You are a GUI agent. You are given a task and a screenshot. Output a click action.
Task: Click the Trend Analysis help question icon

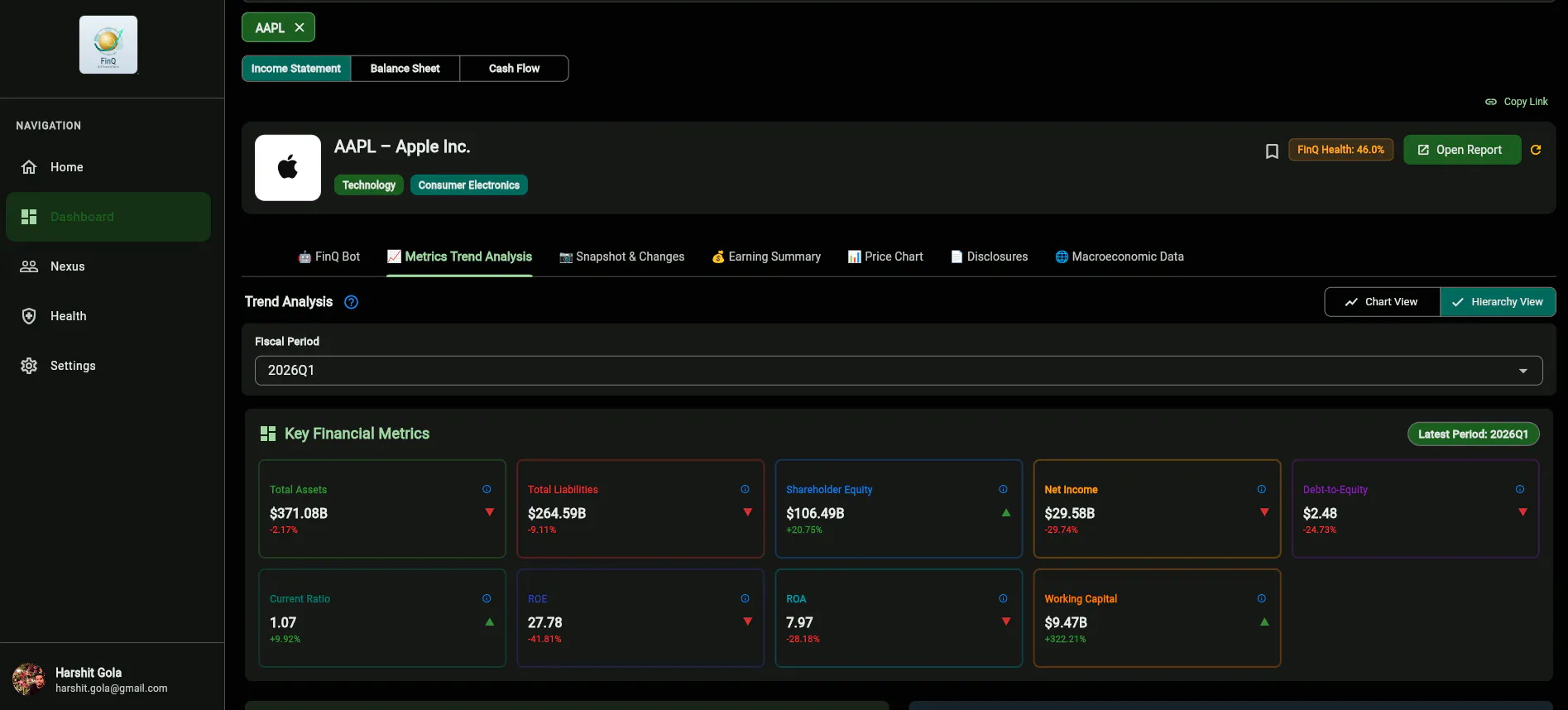[x=351, y=302]
